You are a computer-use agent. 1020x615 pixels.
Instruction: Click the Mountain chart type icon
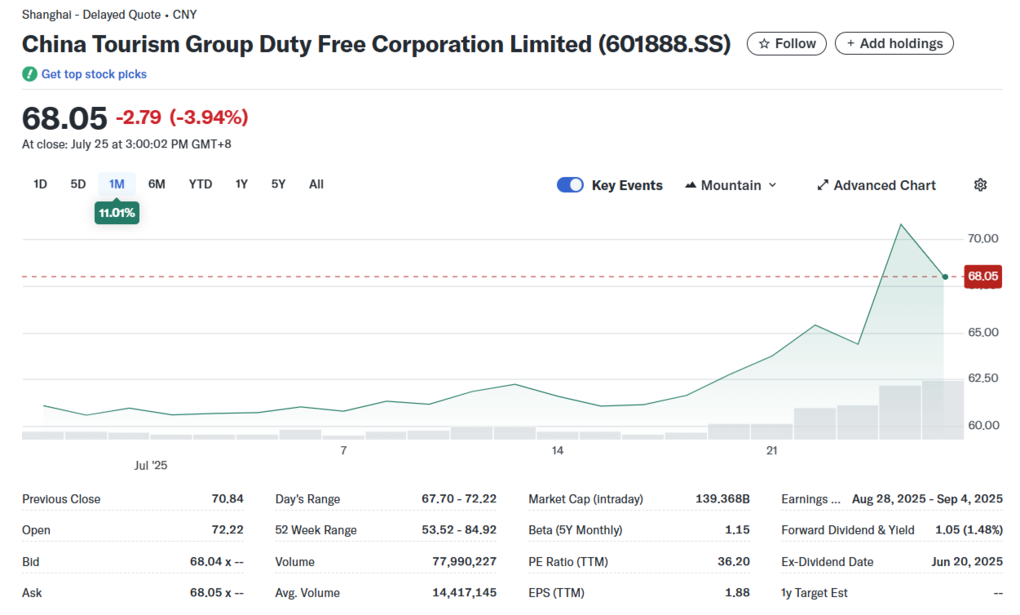691,185
